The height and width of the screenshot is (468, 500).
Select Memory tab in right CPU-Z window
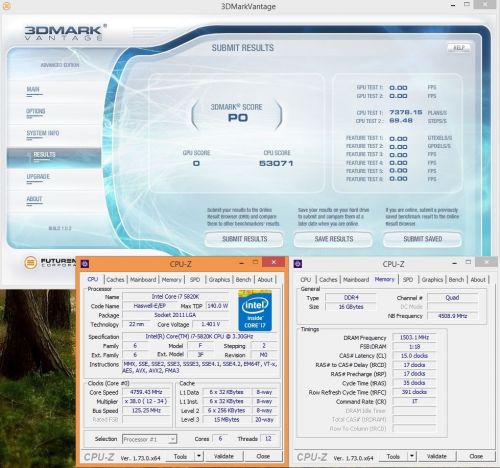coord(384,279)
